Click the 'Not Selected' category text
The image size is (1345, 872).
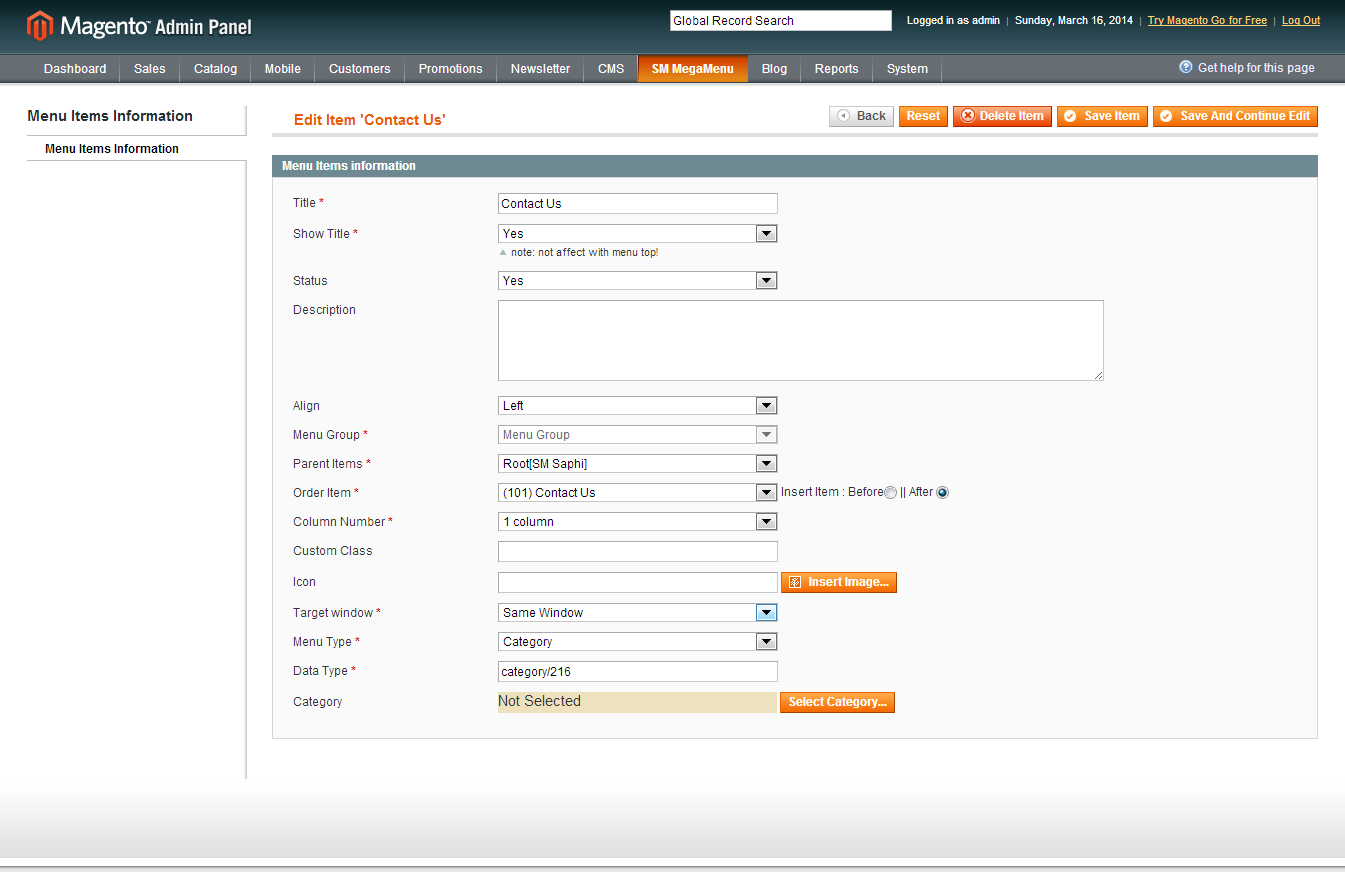tap(539, 701)
